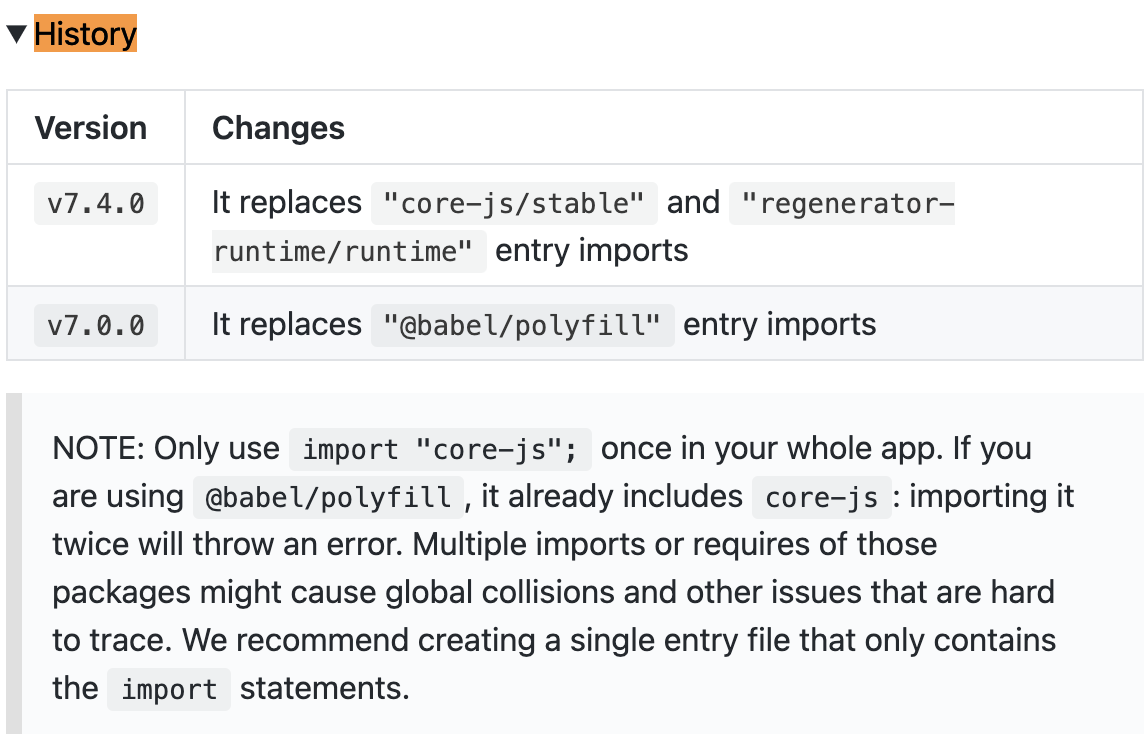Viewport: 1144px width, 734px height.
Task: Click "It replaces" text in the v7.4.0 row
Action: 287,202
